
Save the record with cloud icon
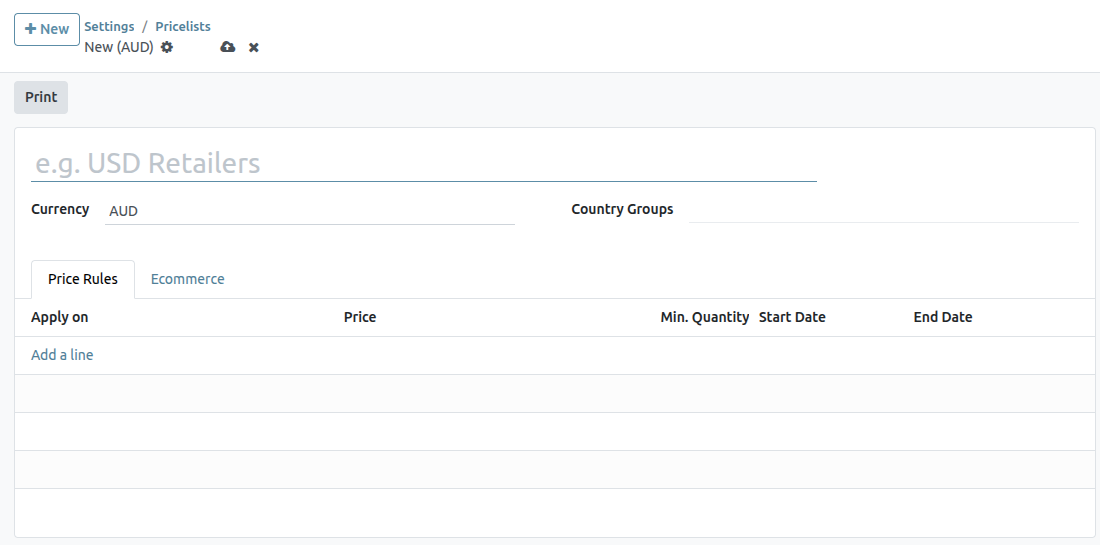[x=228, y=47]
